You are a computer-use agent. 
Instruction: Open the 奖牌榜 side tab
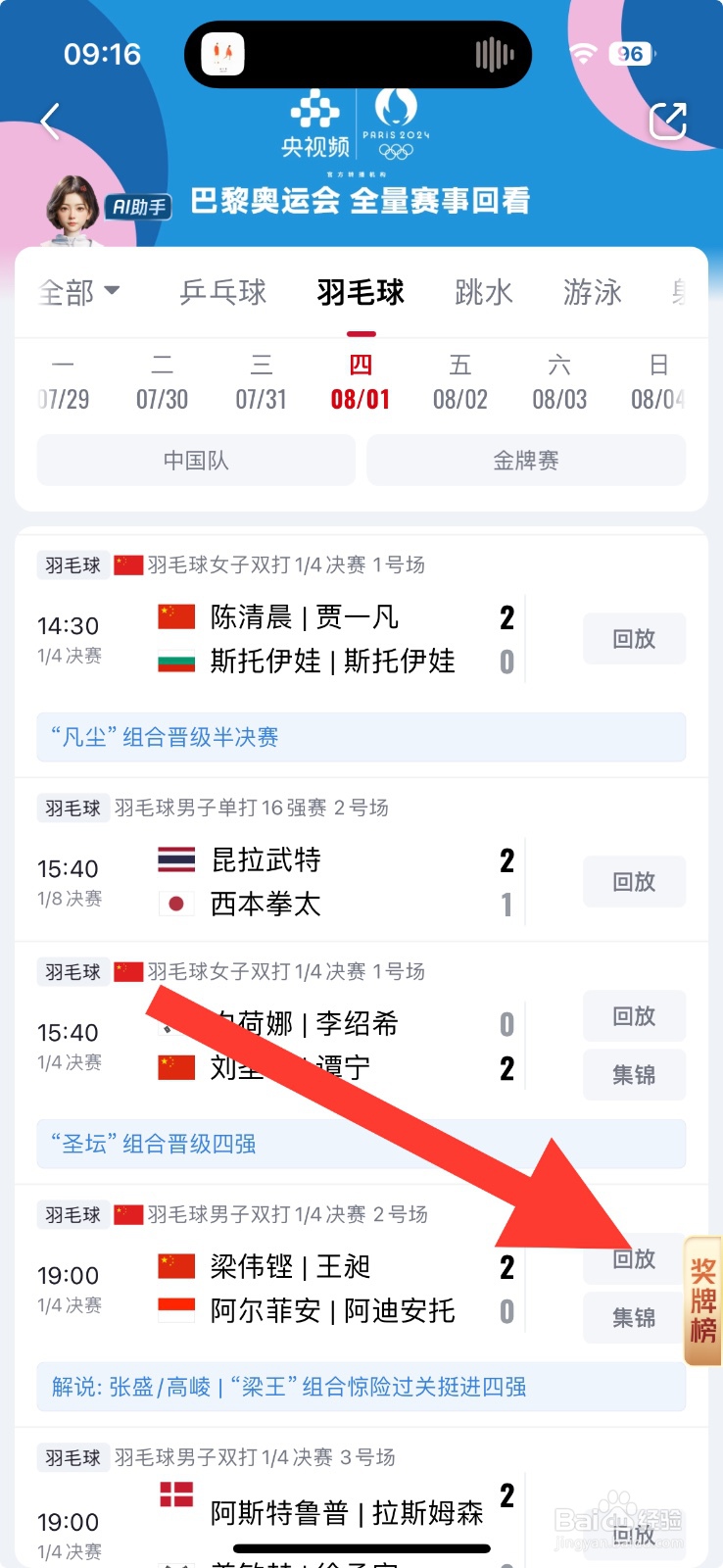click(702, 1300)
